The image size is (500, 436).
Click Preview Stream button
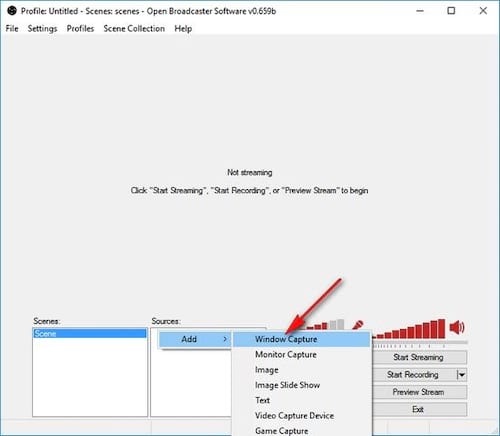(x=419, y=392)
